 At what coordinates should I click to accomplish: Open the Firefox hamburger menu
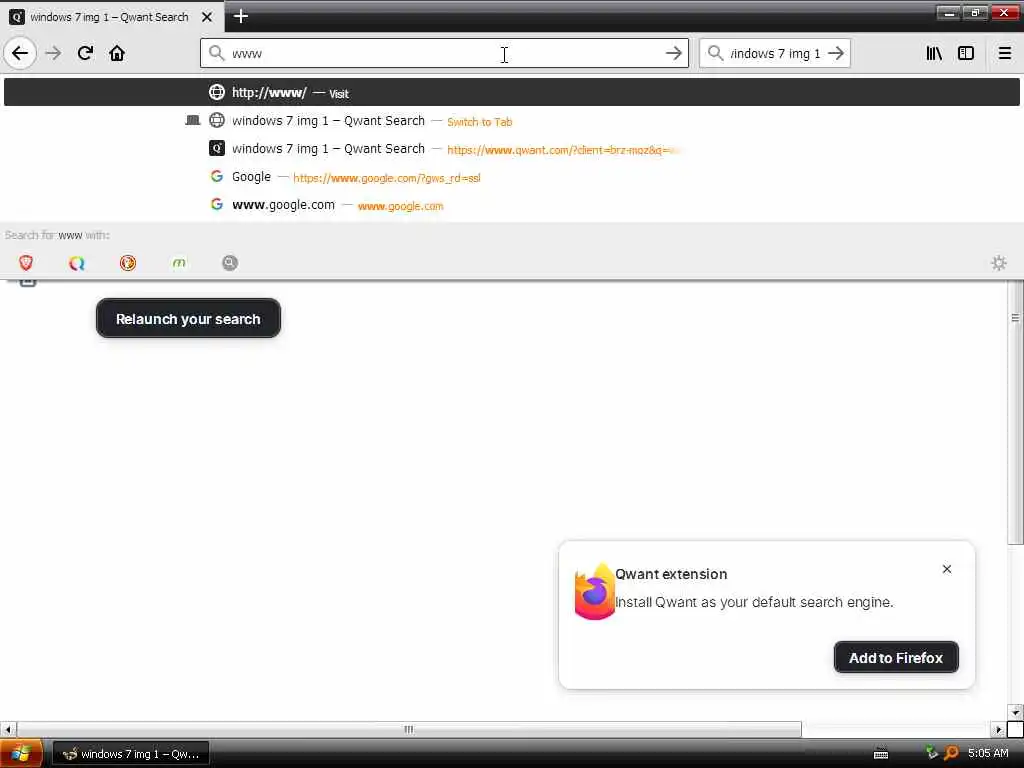pyautogui.click(x=1004, y=54)
